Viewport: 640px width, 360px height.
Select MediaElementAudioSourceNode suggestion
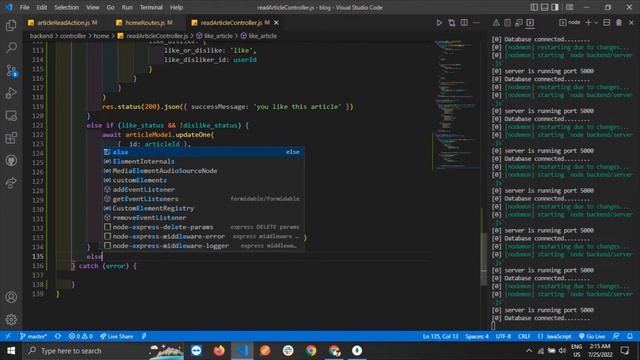tap(203, 171)
